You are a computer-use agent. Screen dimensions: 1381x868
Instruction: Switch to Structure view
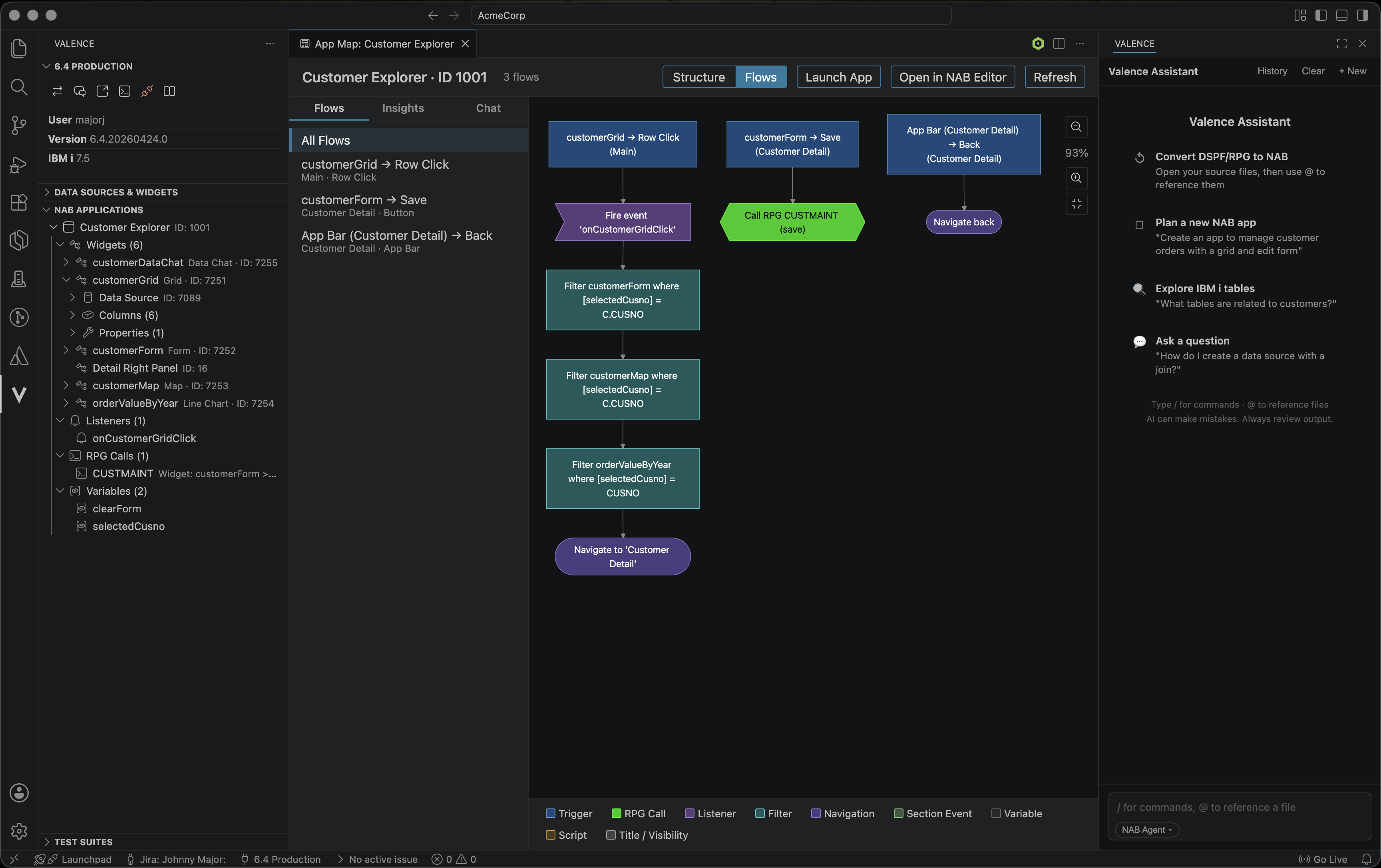click(x=698, y=77)
